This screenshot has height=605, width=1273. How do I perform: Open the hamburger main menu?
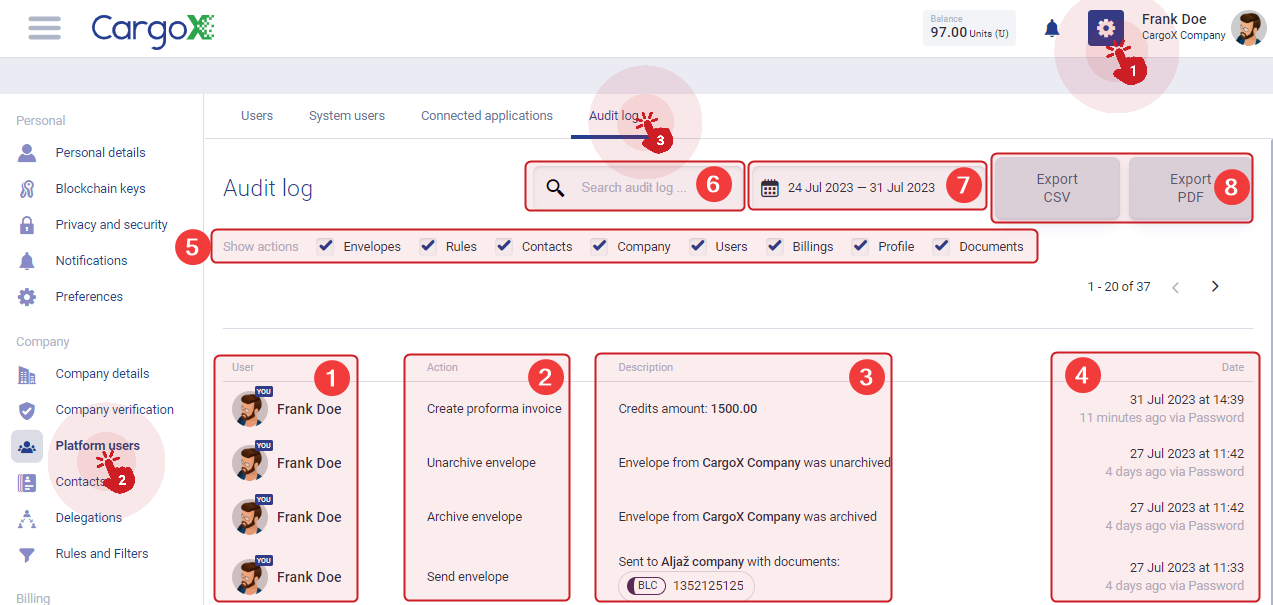45,28
